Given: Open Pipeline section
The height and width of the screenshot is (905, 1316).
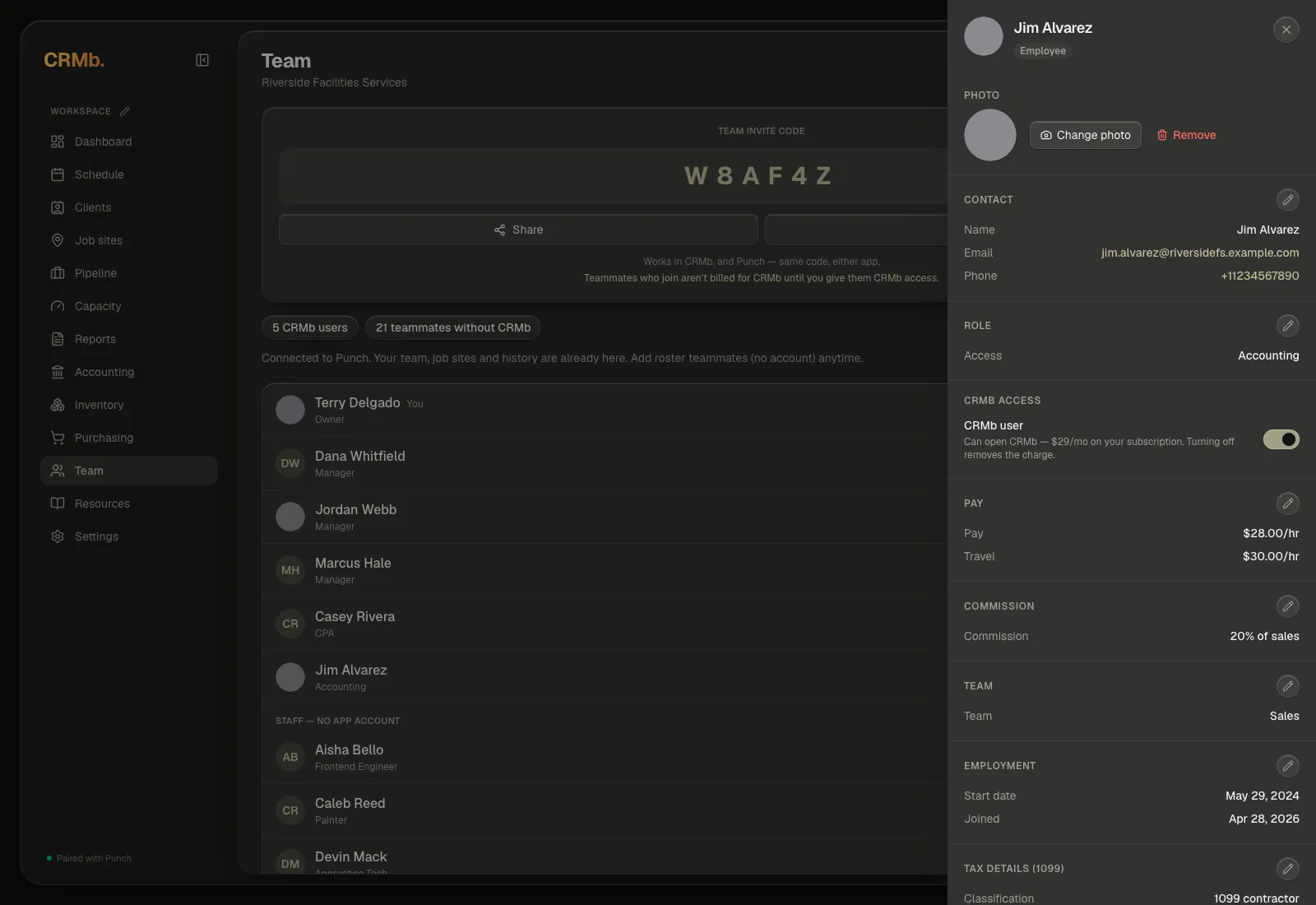Looking at the screenshot, I should coord(129,273).
